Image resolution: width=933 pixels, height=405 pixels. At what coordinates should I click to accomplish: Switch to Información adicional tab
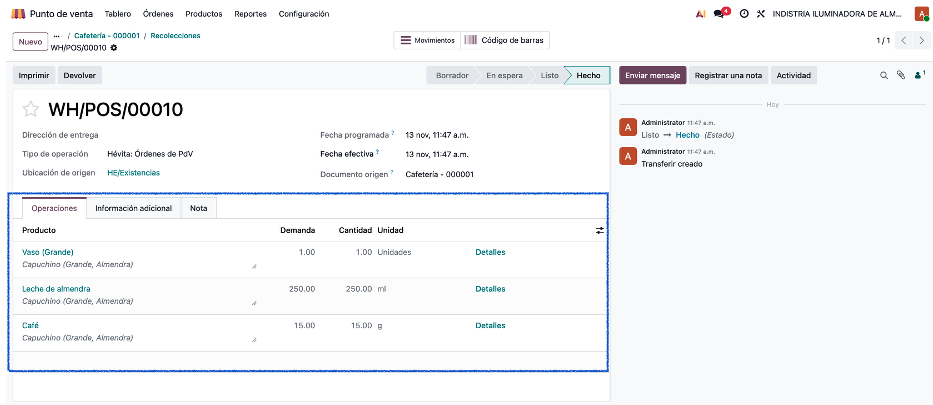tap(133, 208)
